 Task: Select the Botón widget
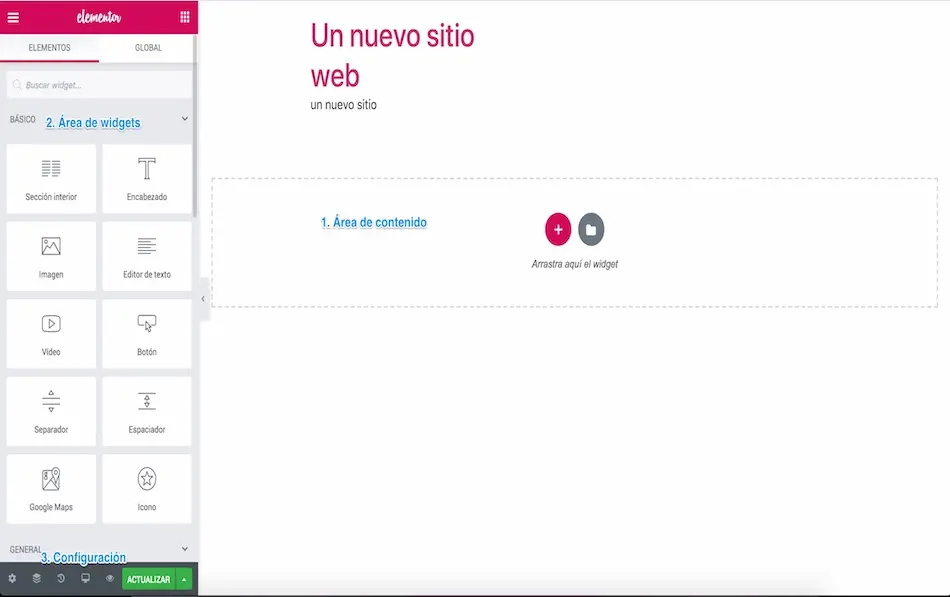pos(147,333)
